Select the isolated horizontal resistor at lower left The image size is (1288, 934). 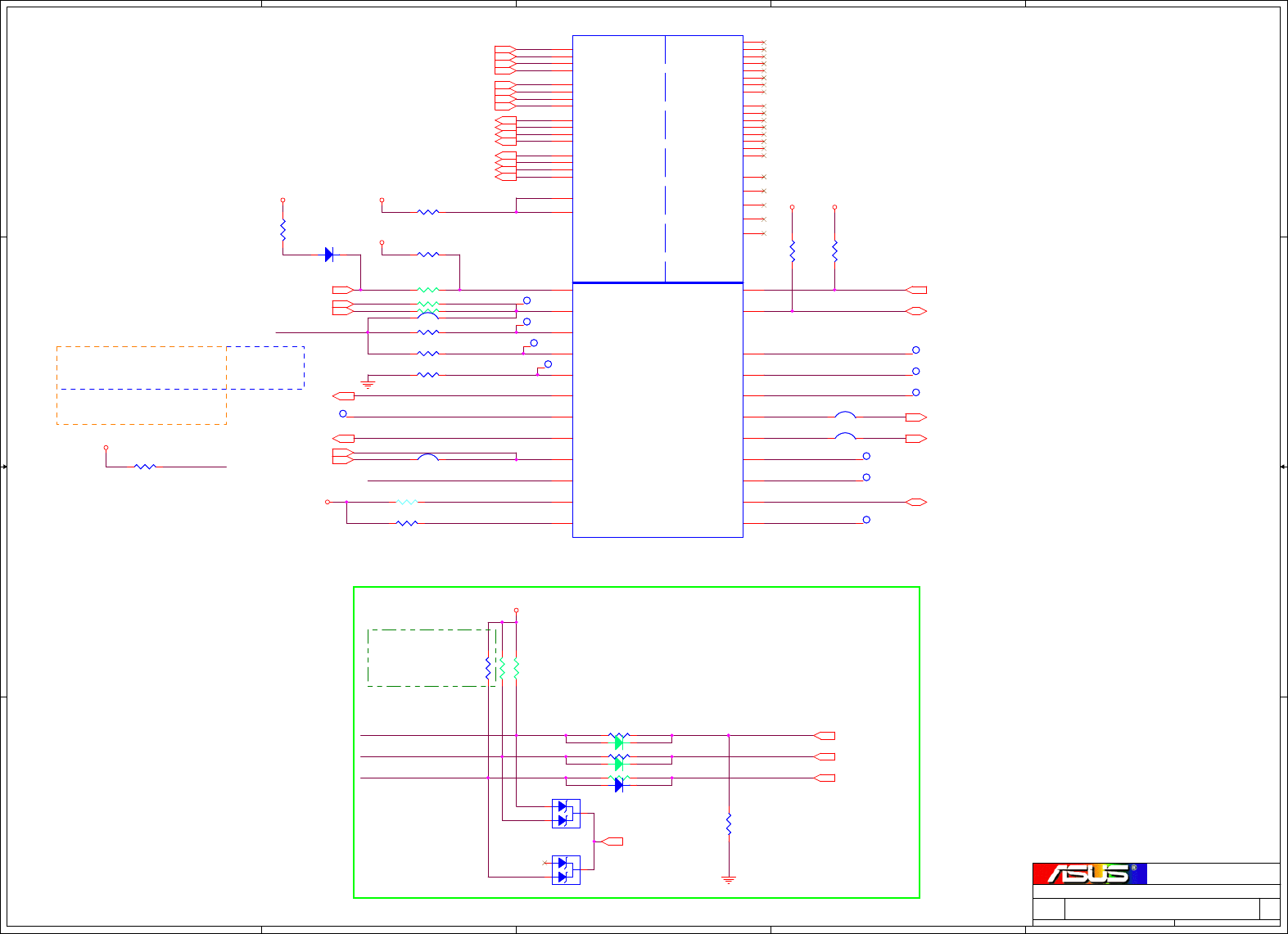pos(145,467)
